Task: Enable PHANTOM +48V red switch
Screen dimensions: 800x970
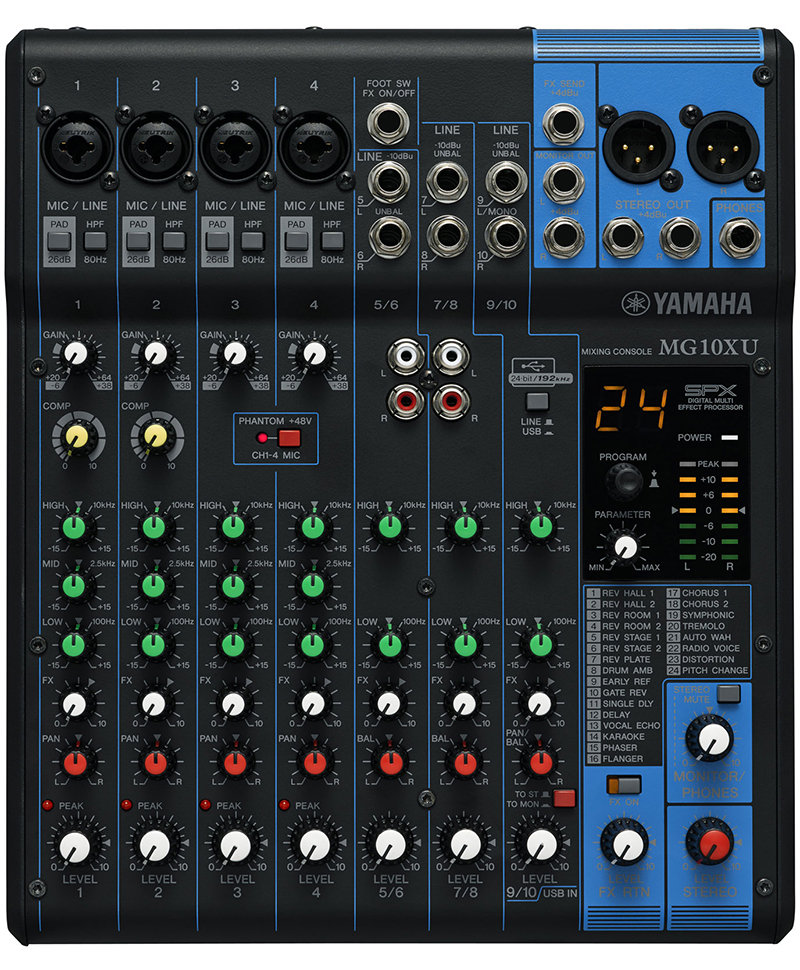Action: (289, 439)
